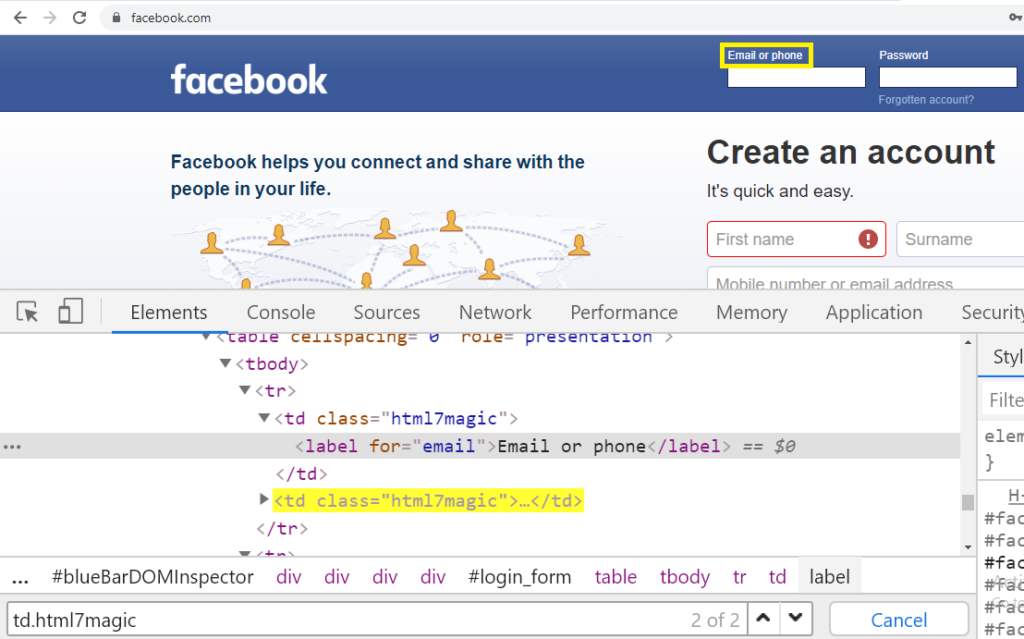1024x639 pixels.
Task: Collapse the table cellspacing node
Action: coord(206,337)
